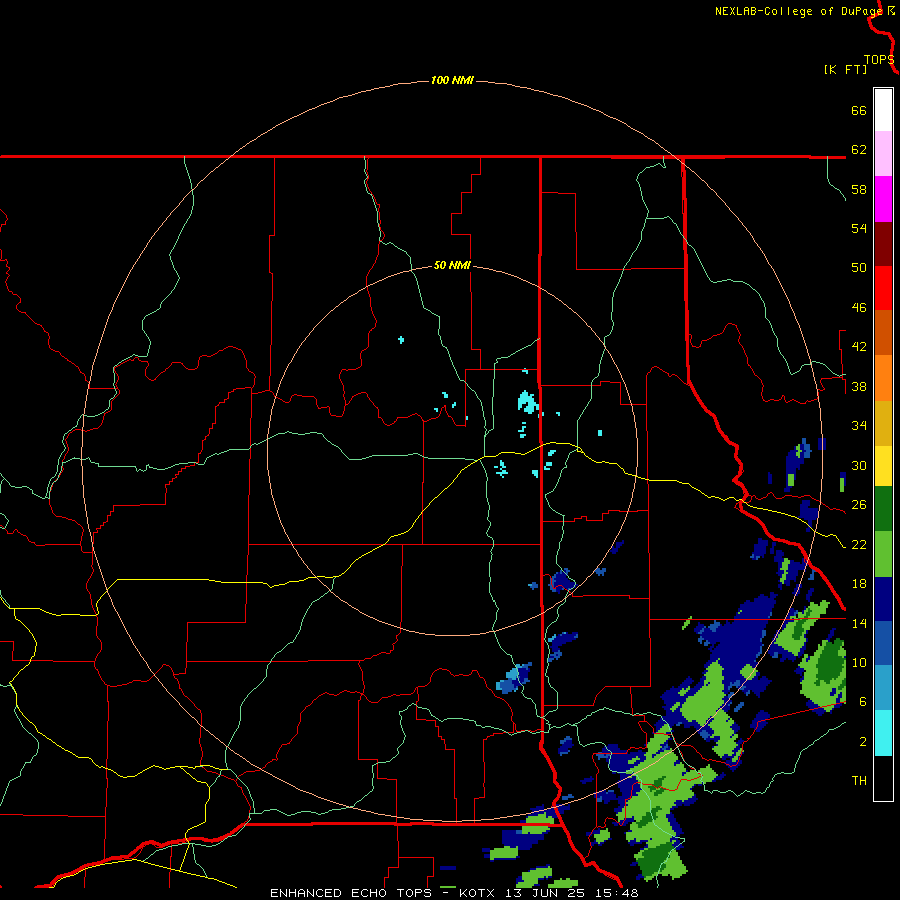The image size is (900, 900).
Task: Pick the magenta legend color band
Action: (883, 199)
